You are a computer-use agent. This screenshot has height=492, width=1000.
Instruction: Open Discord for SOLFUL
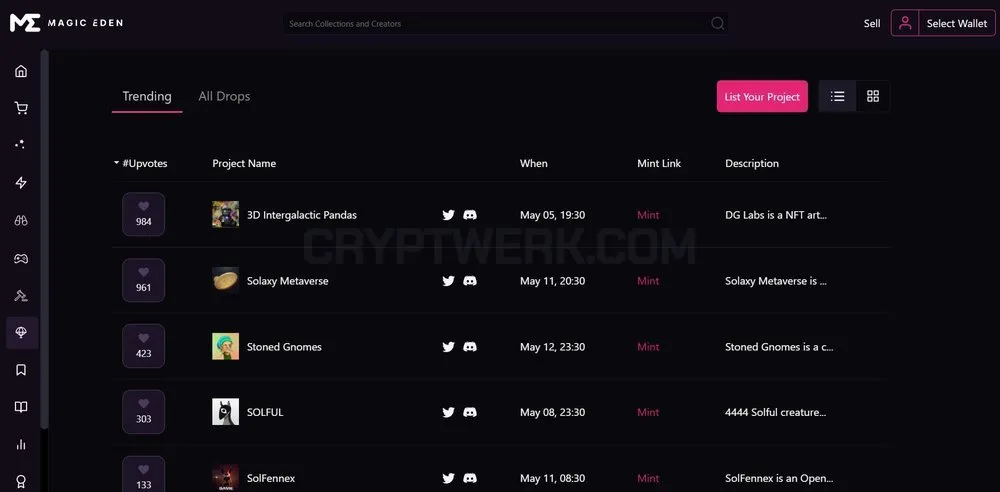tap(470, 412)
